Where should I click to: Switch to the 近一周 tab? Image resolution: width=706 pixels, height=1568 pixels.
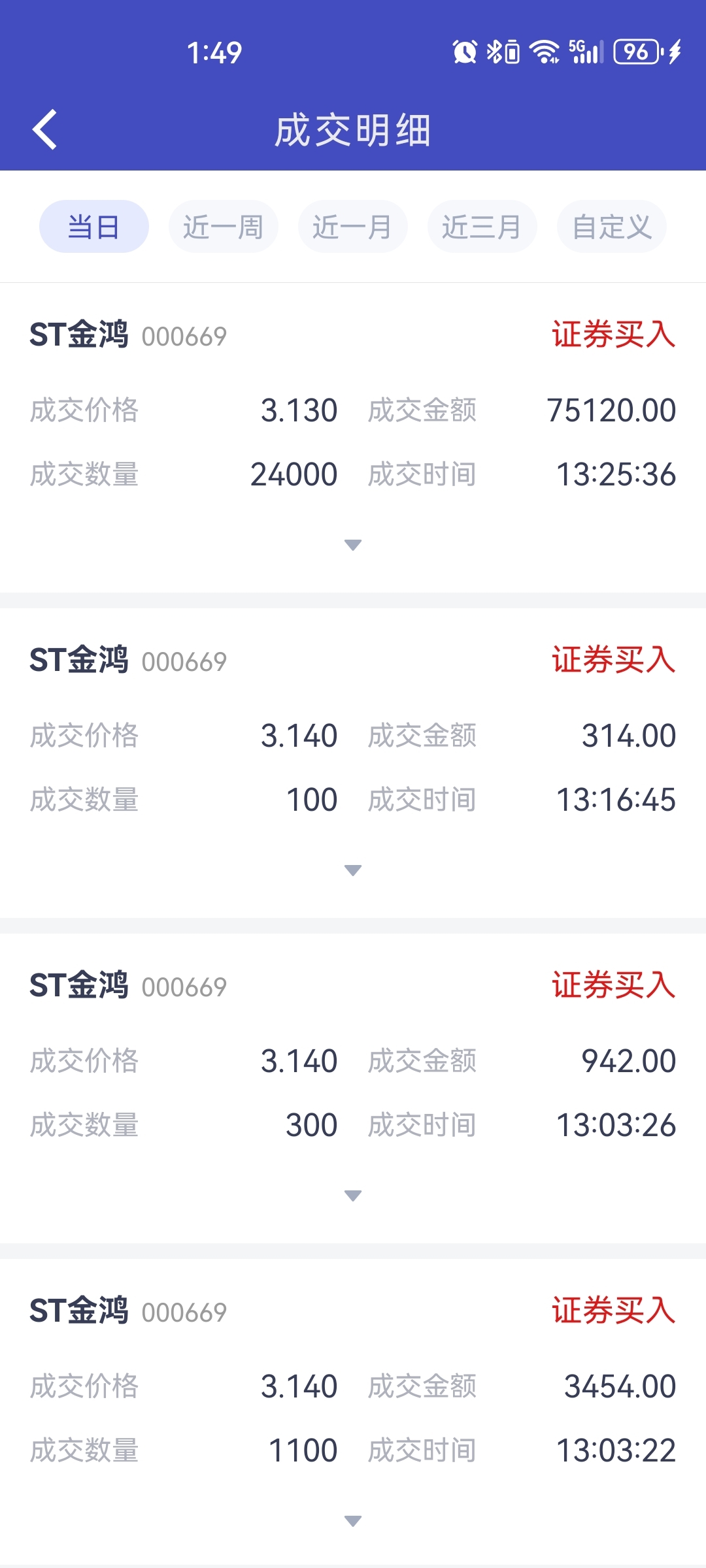[224, 227]
